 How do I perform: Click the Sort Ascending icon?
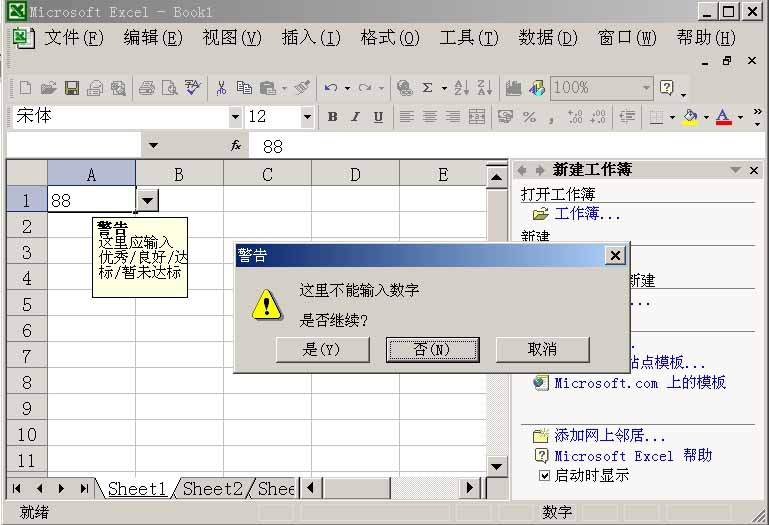(x=461, y=88)
